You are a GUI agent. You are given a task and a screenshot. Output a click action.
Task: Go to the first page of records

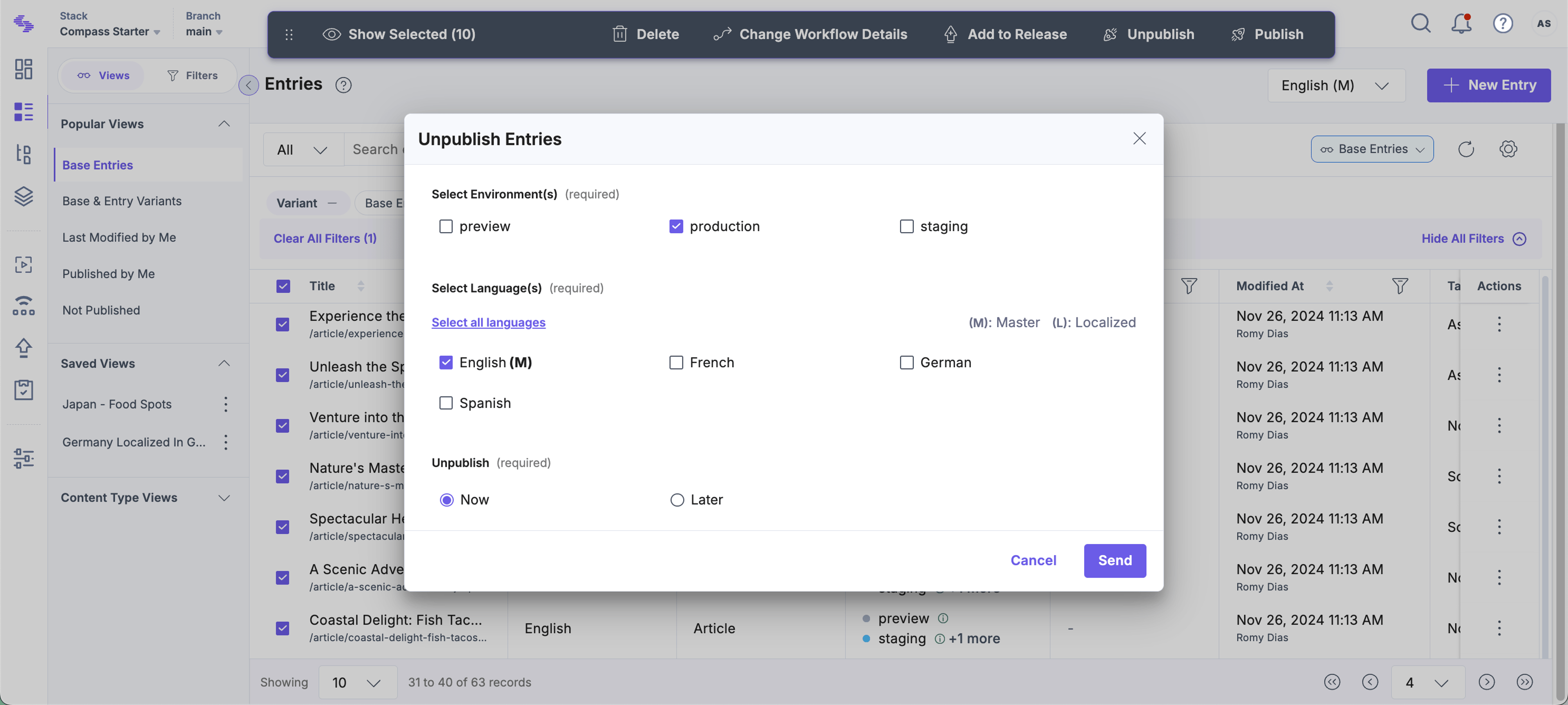click(1332, 682)
